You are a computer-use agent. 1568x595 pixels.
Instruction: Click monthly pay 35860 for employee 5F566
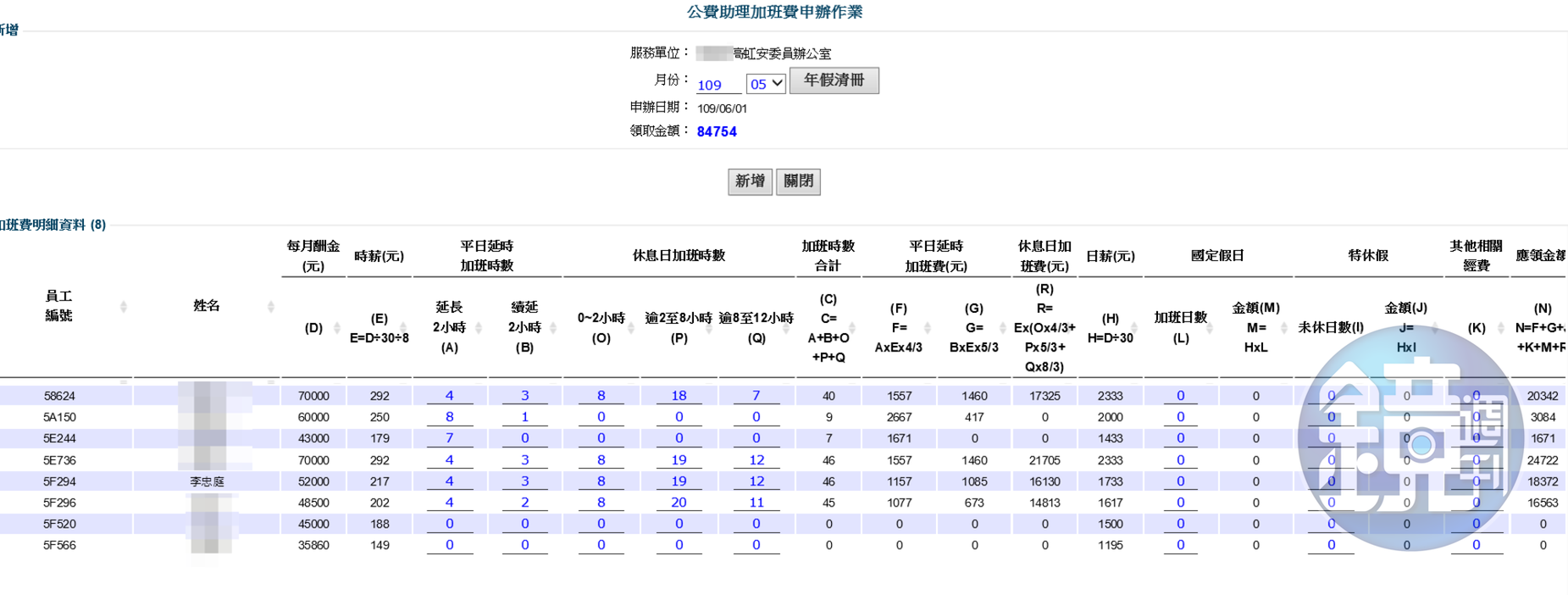pos(313,545)
